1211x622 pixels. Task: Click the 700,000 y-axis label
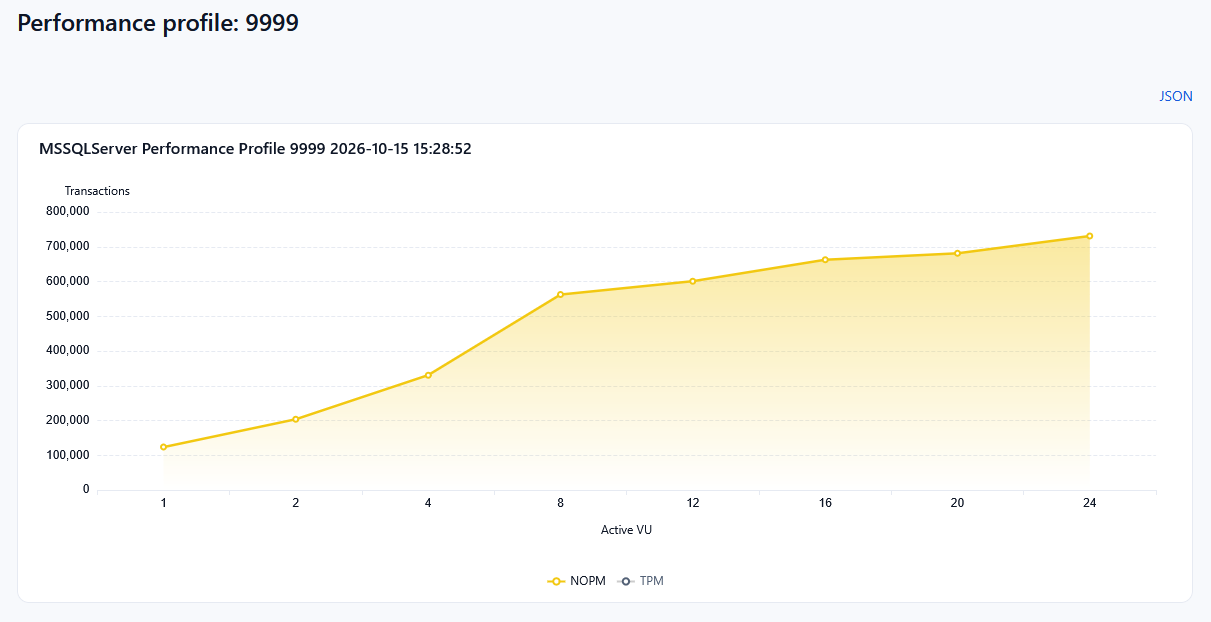click(68, 246)
